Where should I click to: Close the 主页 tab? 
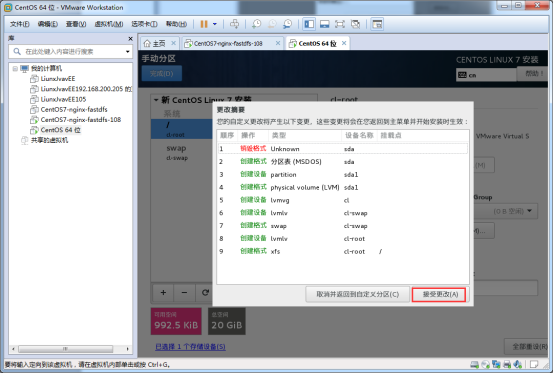point(174,43)
